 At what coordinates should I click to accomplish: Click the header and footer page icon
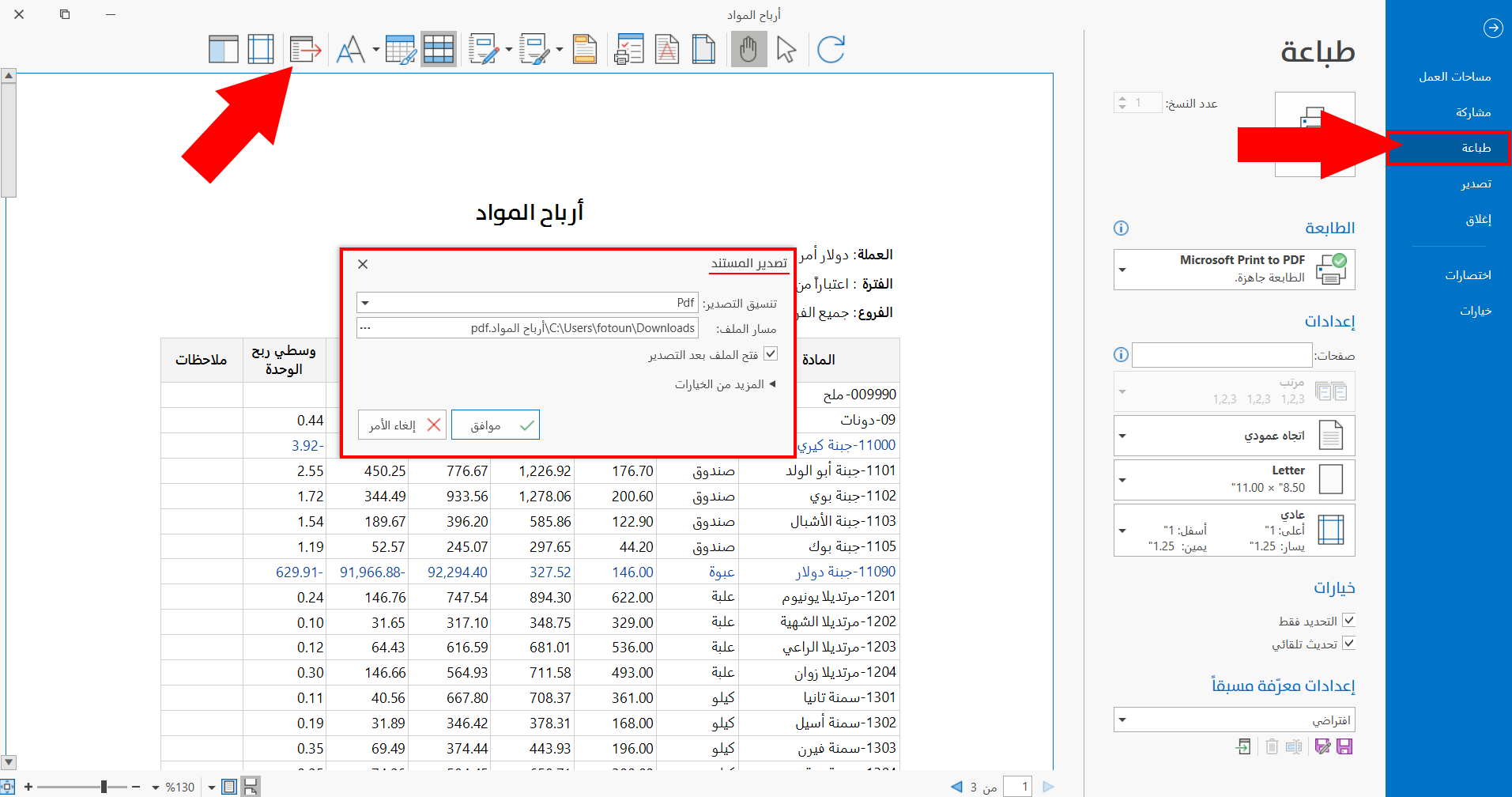tap(584, 50)
